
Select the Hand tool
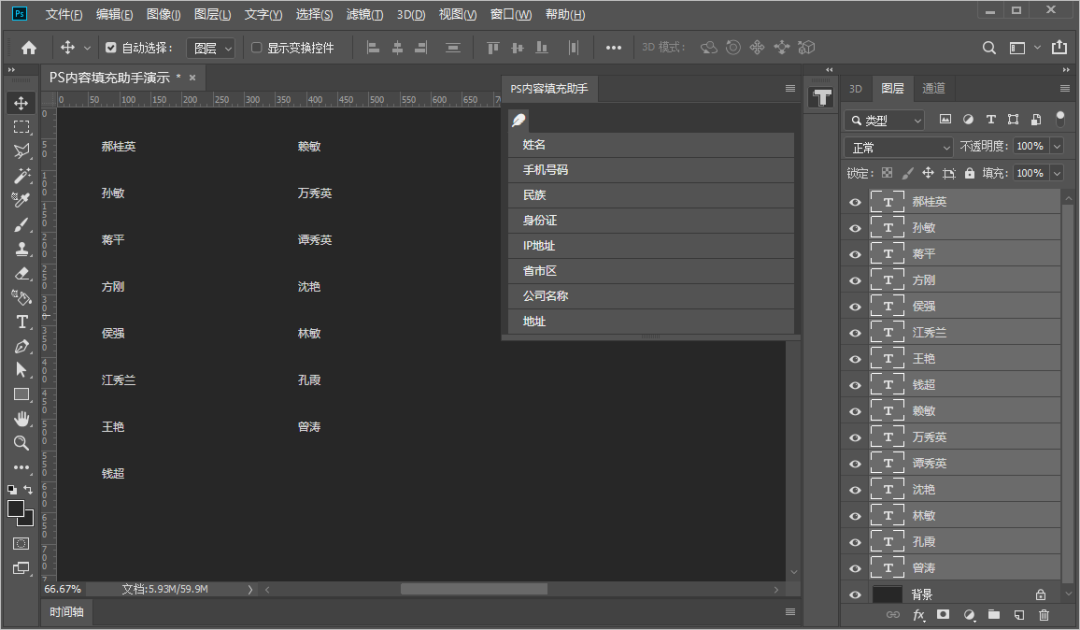tap(21, 419)
